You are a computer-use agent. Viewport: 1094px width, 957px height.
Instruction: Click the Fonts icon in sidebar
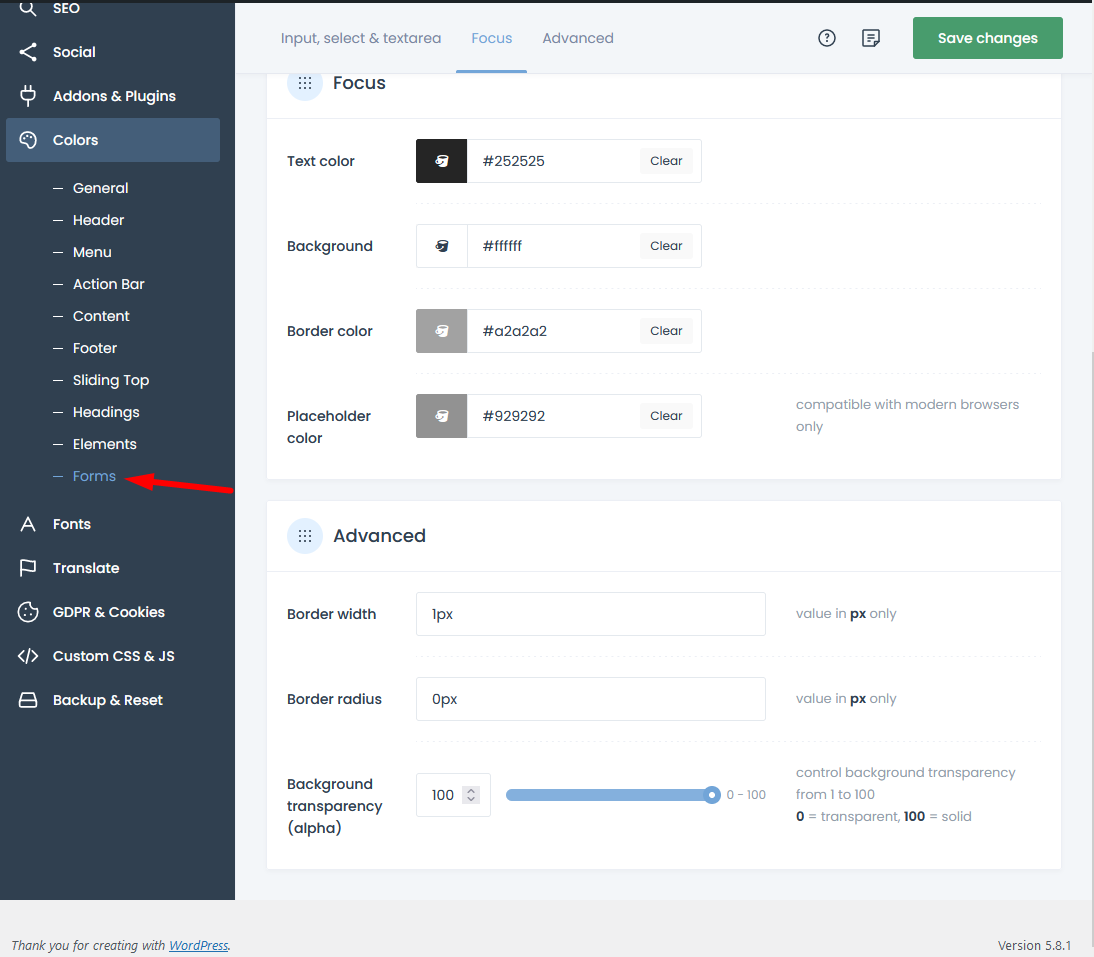click(x=28, y=524)
